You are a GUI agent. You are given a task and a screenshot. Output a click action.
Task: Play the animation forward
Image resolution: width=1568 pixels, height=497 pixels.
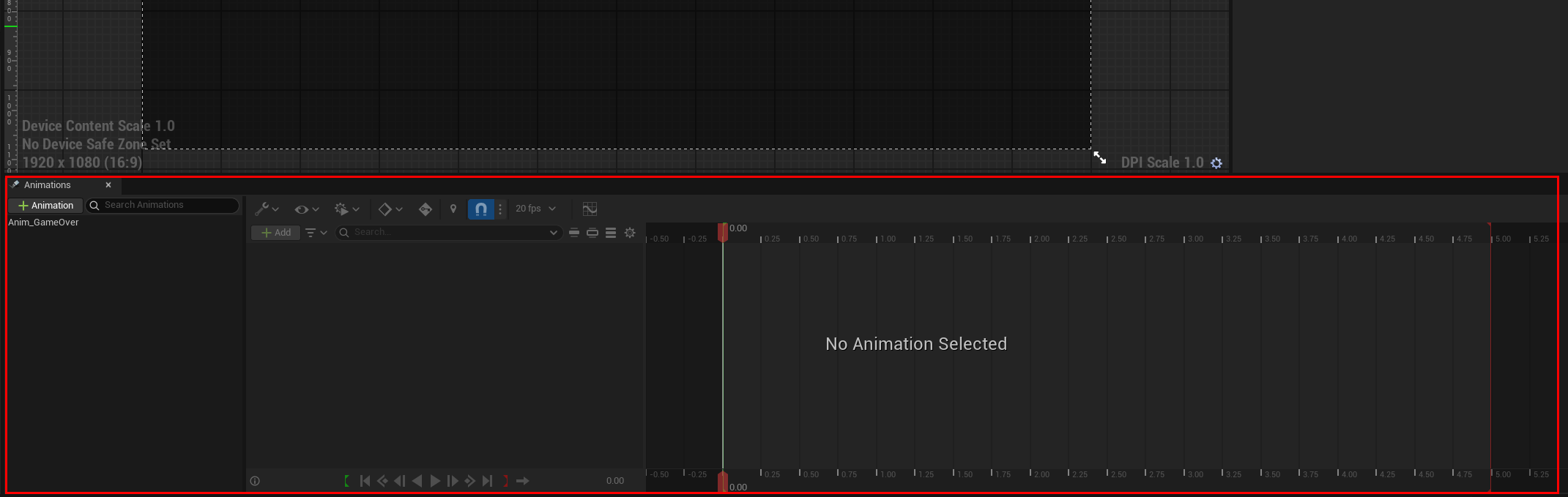[x=435, y=481]
